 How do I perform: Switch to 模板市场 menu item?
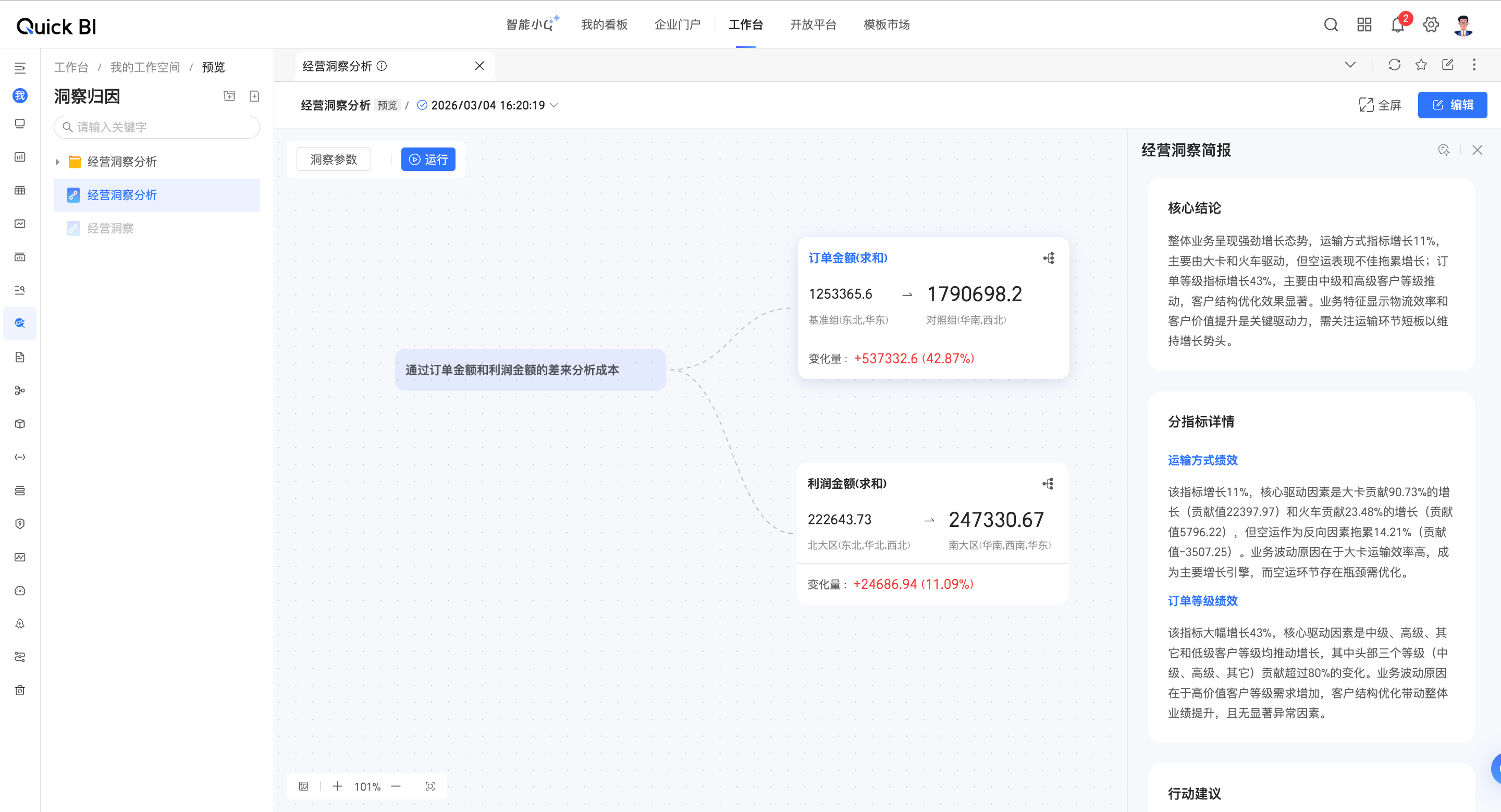(x=886, y=24)
